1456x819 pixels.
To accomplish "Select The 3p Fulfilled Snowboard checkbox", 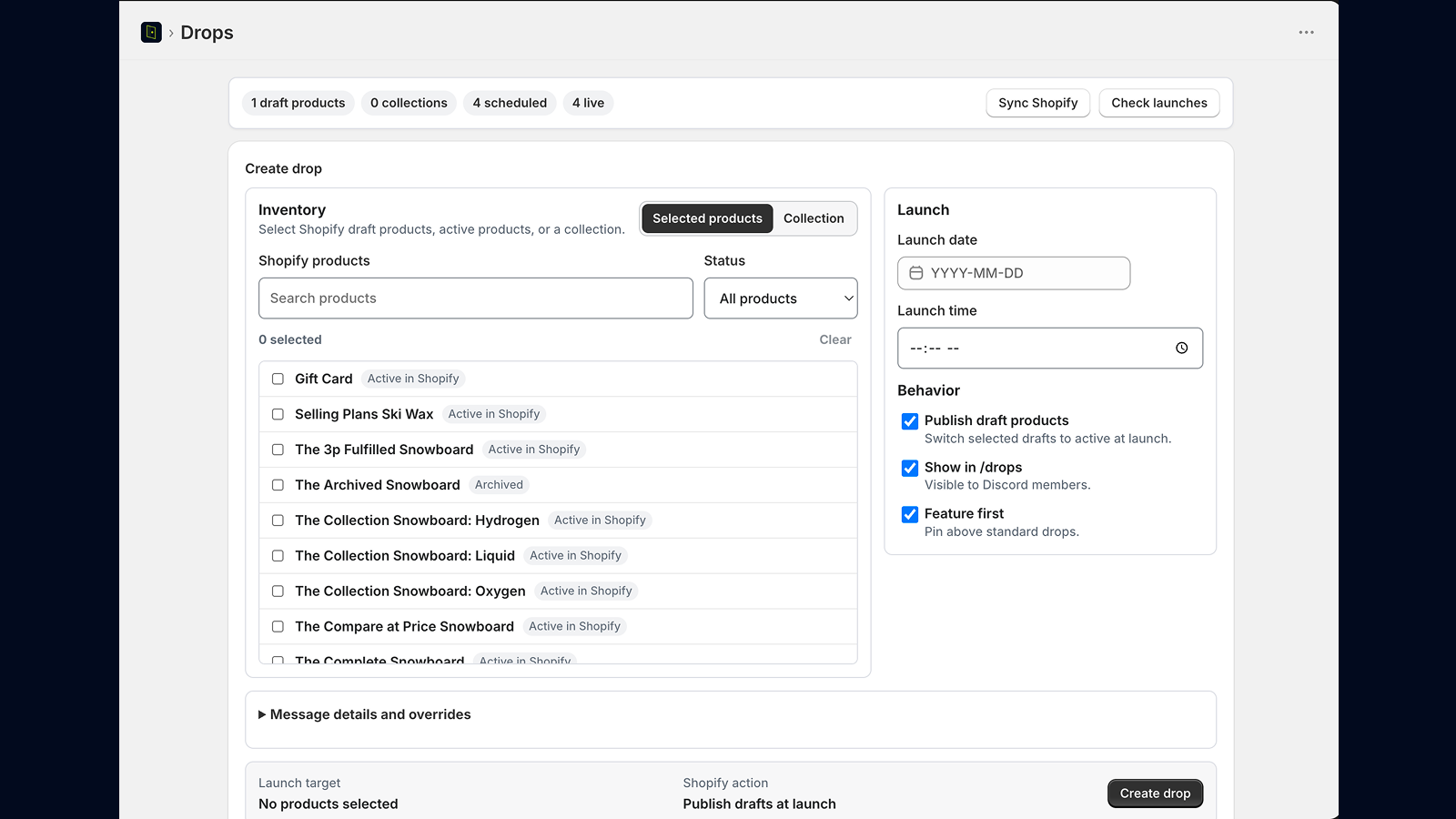I will pos(278,450).
